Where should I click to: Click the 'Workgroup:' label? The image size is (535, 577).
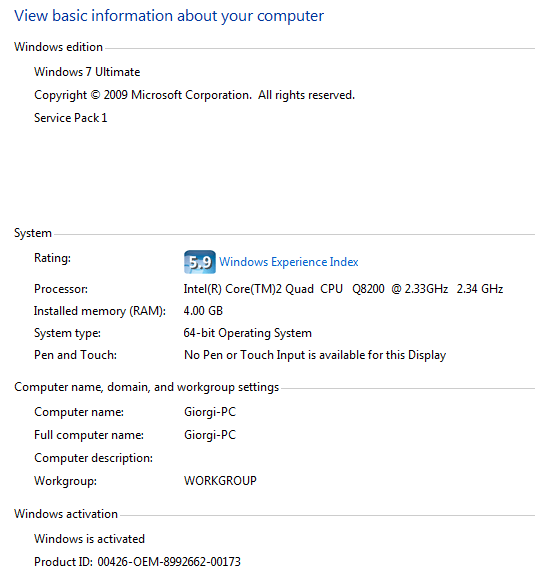click(65, 481)
